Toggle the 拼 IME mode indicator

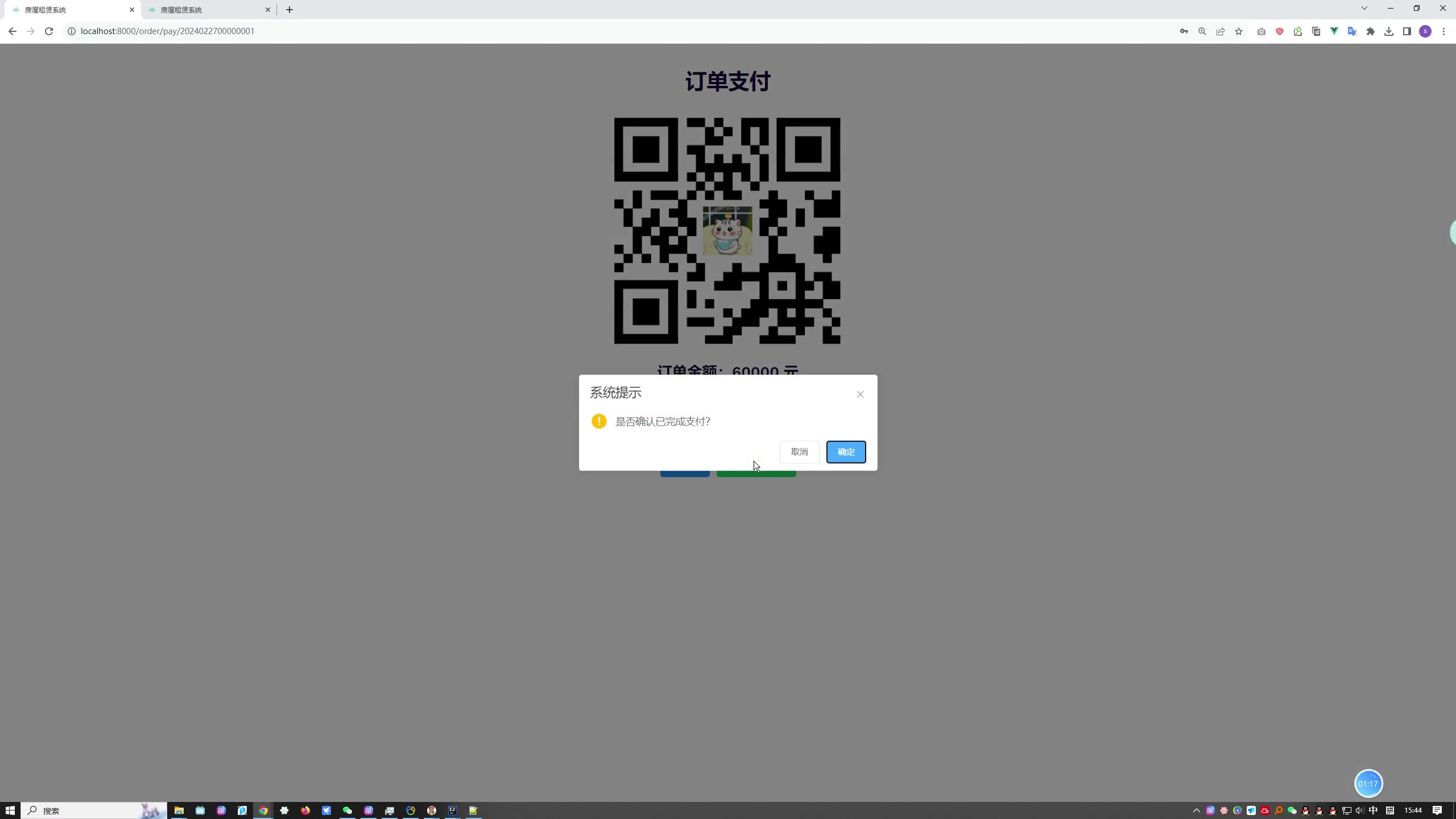[1390, 810]
